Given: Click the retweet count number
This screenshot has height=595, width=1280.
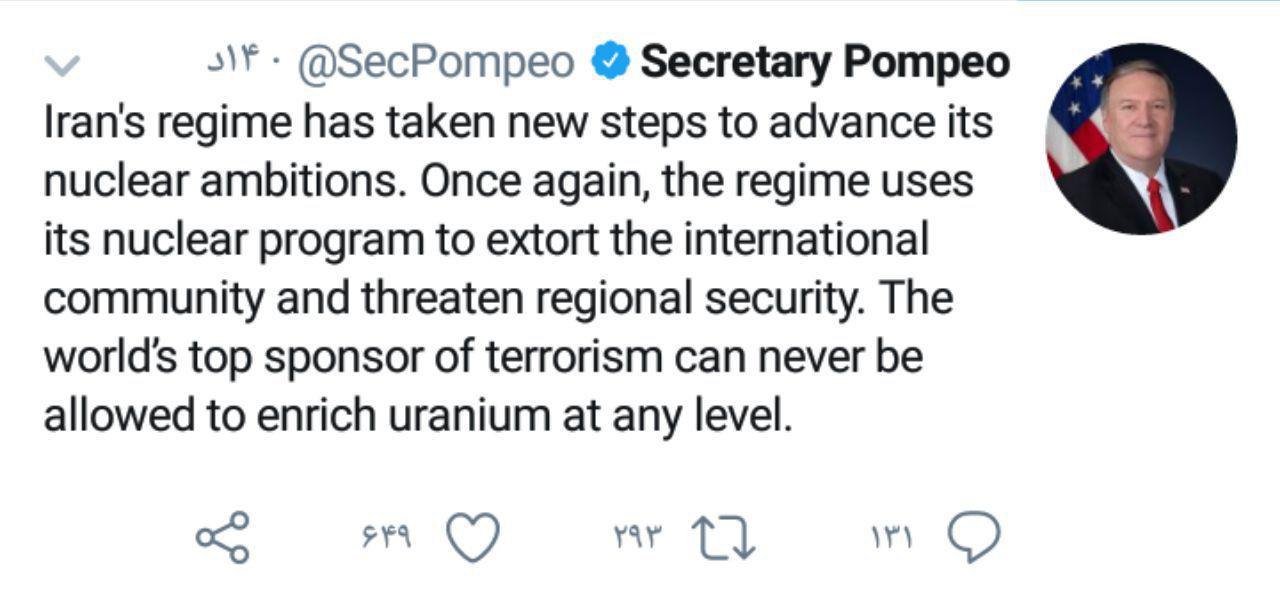Looking at the screenshot, I should click(636, 538).
